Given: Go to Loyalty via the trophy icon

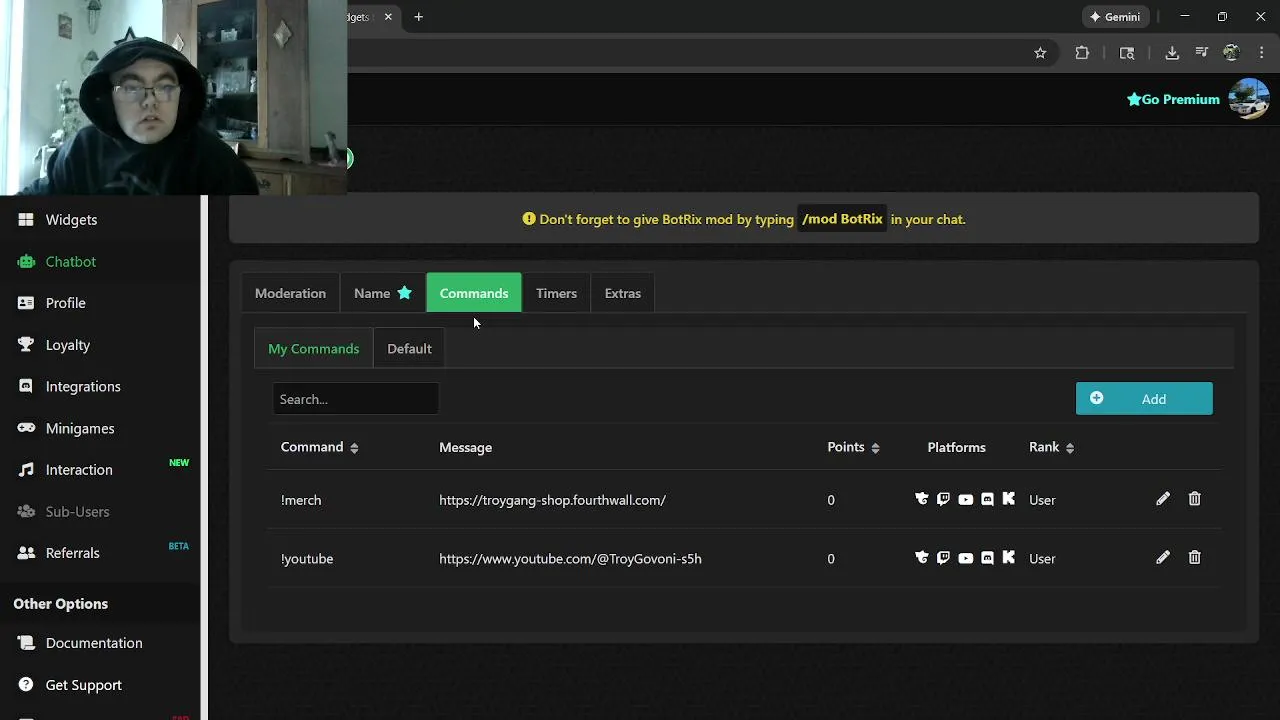Looking at the screenshot, I should [x=26, y=344].
